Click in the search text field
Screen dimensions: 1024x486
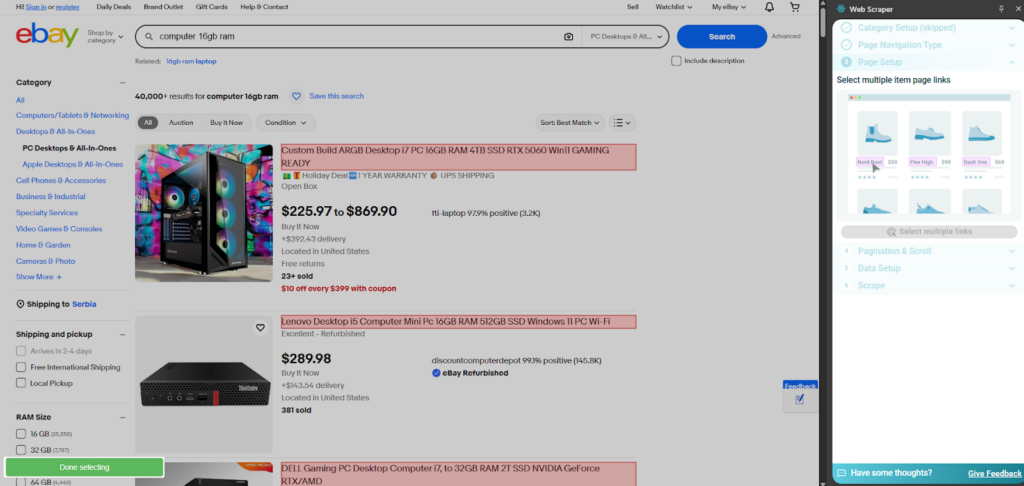[x=358, y=37]
